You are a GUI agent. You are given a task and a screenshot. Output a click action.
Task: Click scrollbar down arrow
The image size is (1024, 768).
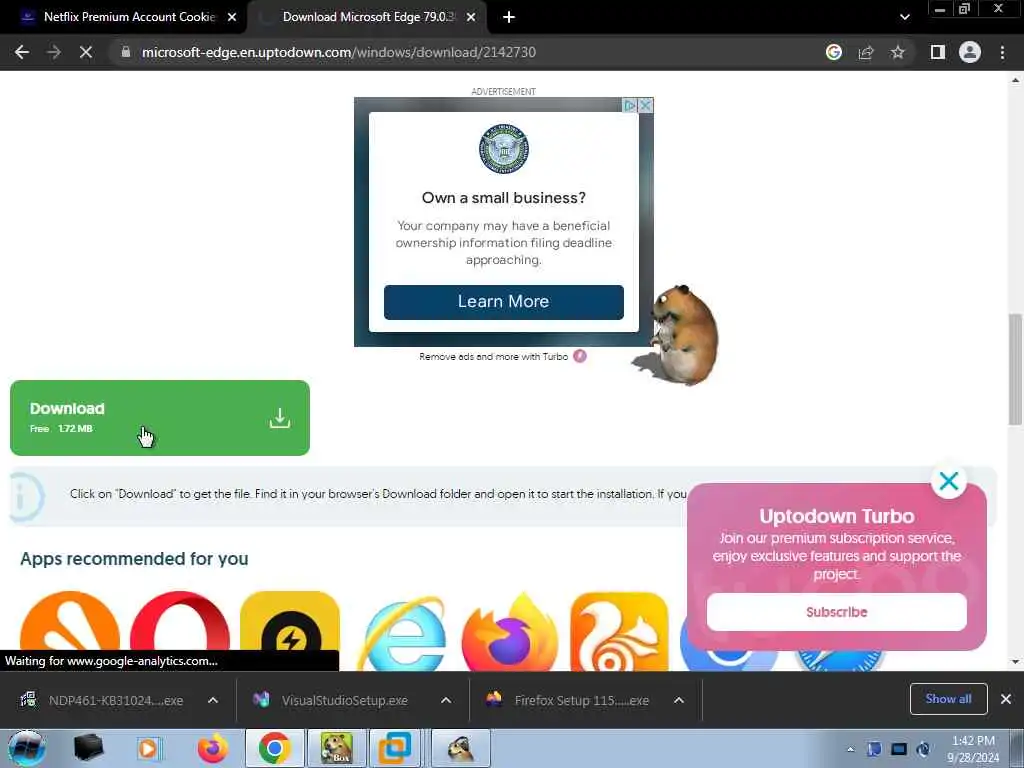coord(1015,662)
